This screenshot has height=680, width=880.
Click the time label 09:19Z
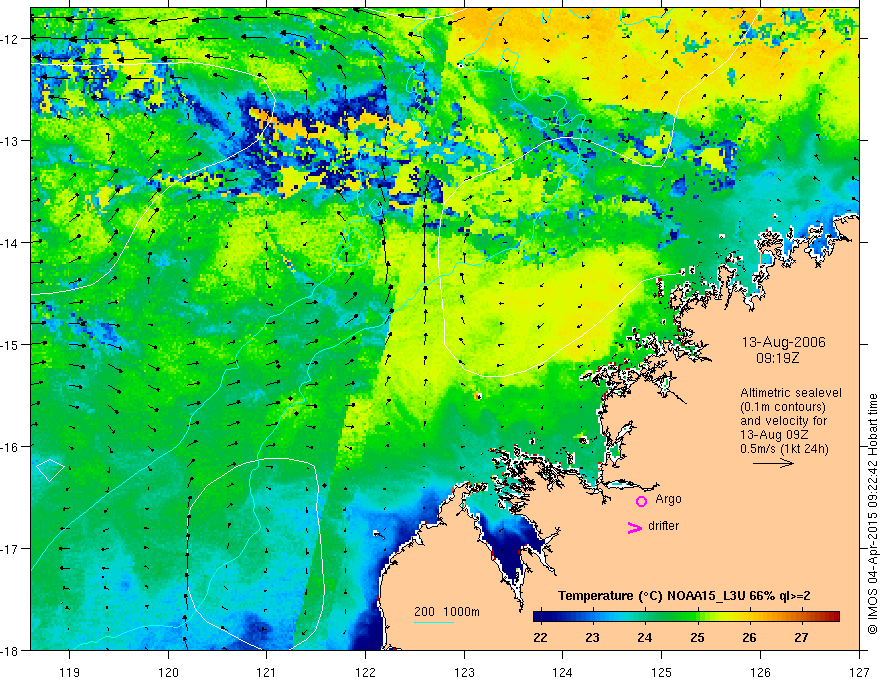pyautogui.click(x=777, y=357)
